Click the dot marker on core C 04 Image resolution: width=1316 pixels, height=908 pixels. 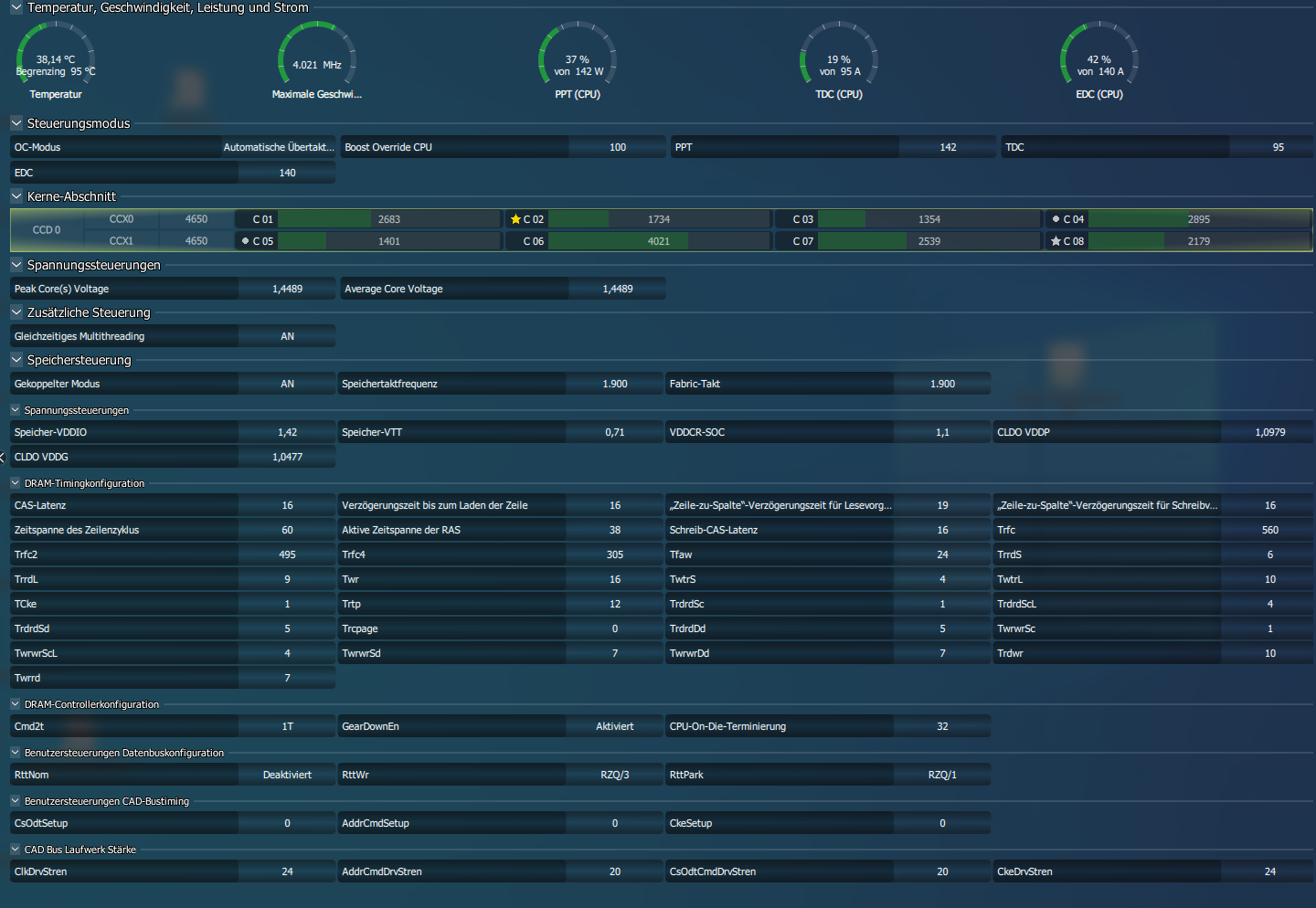click(1056, 219)
